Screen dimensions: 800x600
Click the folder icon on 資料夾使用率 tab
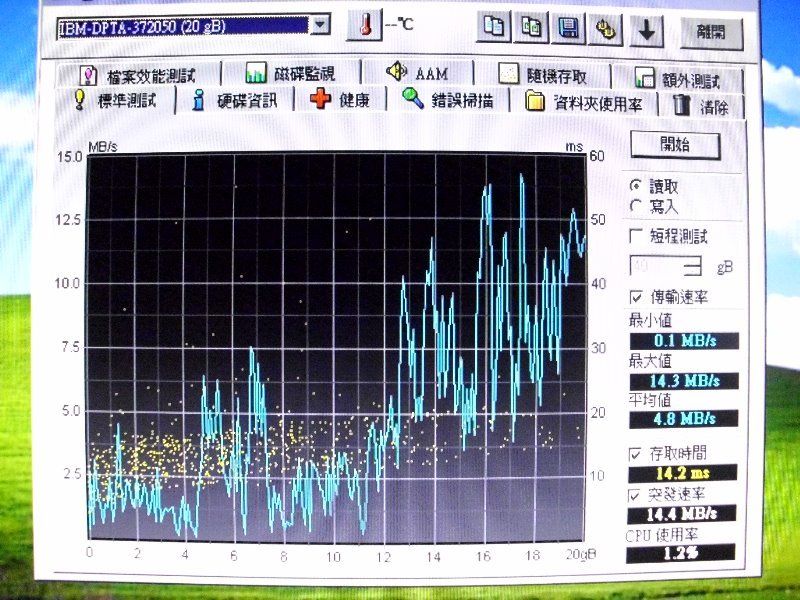tap(535, 101)
